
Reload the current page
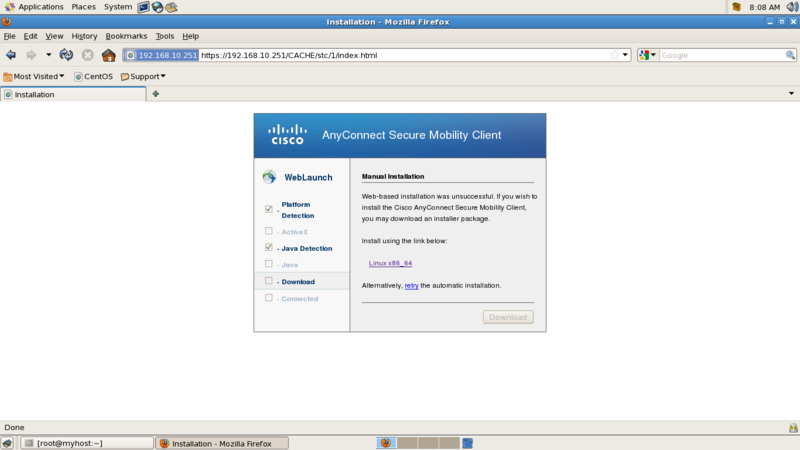pyautogui.click(x=66, y=55)
